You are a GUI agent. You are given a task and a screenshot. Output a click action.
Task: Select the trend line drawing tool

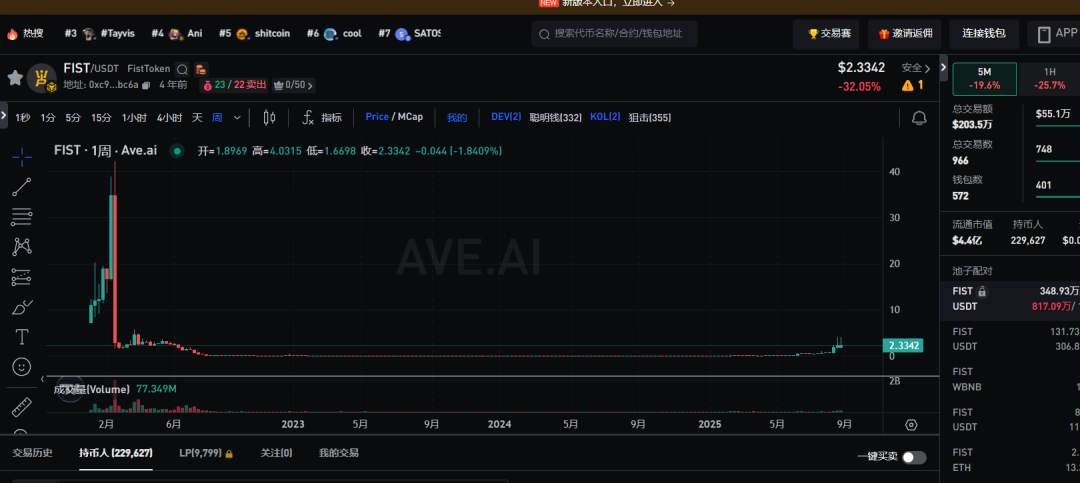point(21,187)
